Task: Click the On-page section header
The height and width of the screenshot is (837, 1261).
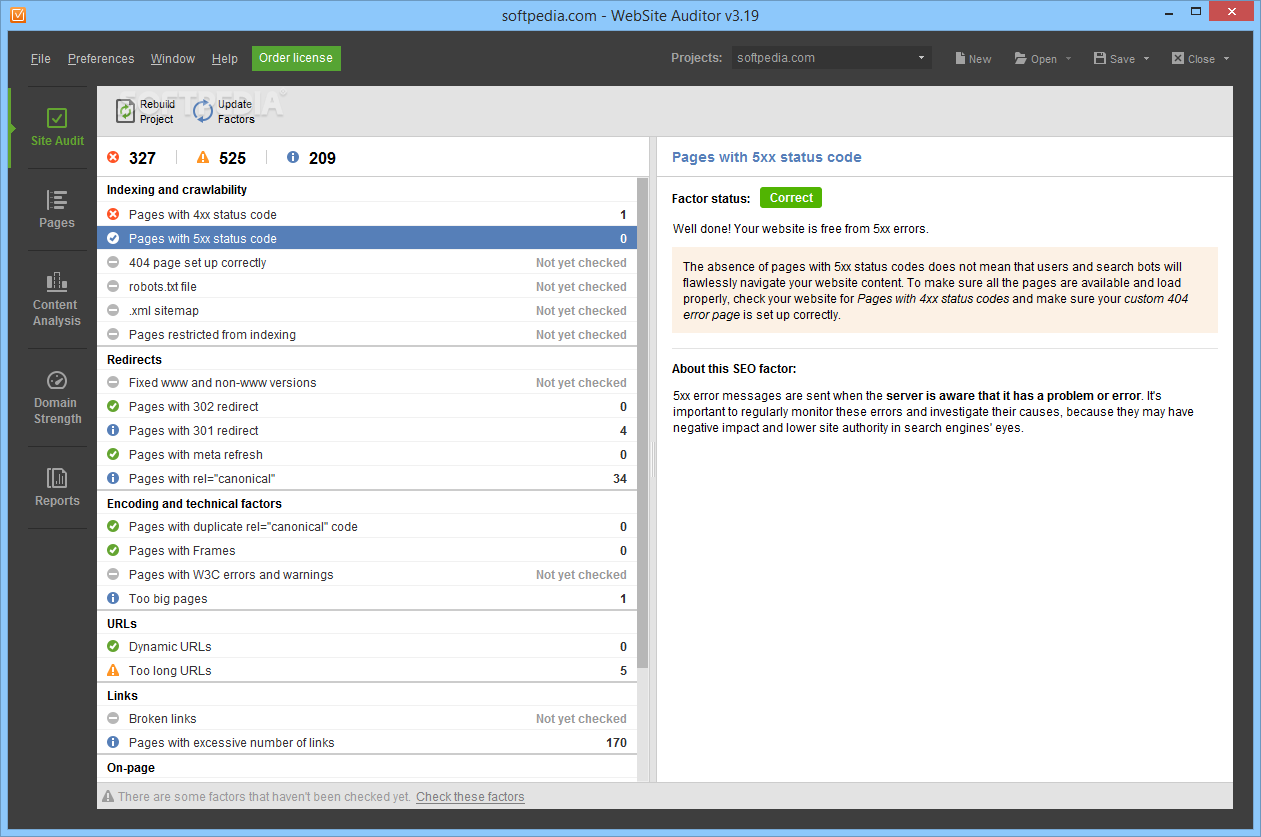Action: point(131,768)
